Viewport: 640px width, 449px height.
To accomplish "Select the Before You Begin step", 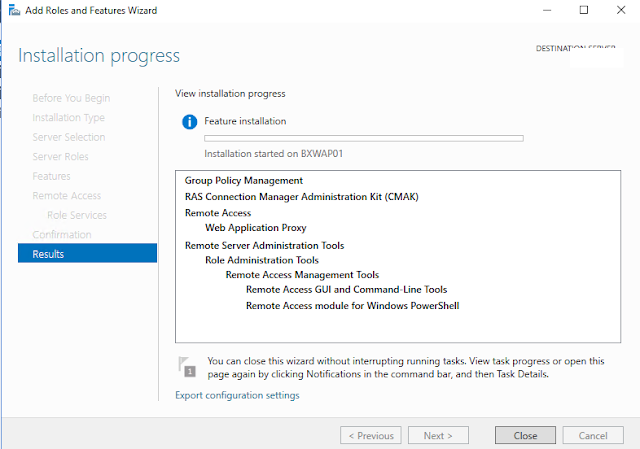I will (71, 98).
